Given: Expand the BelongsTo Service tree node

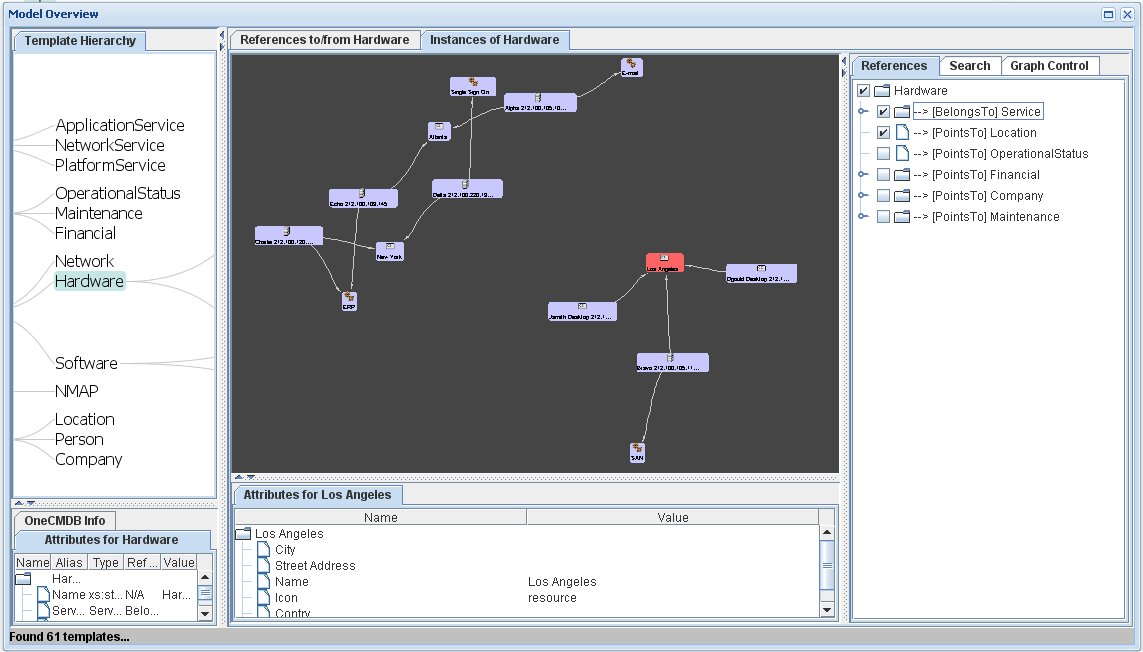Looking at the screenshot, I should pos(863,112).
